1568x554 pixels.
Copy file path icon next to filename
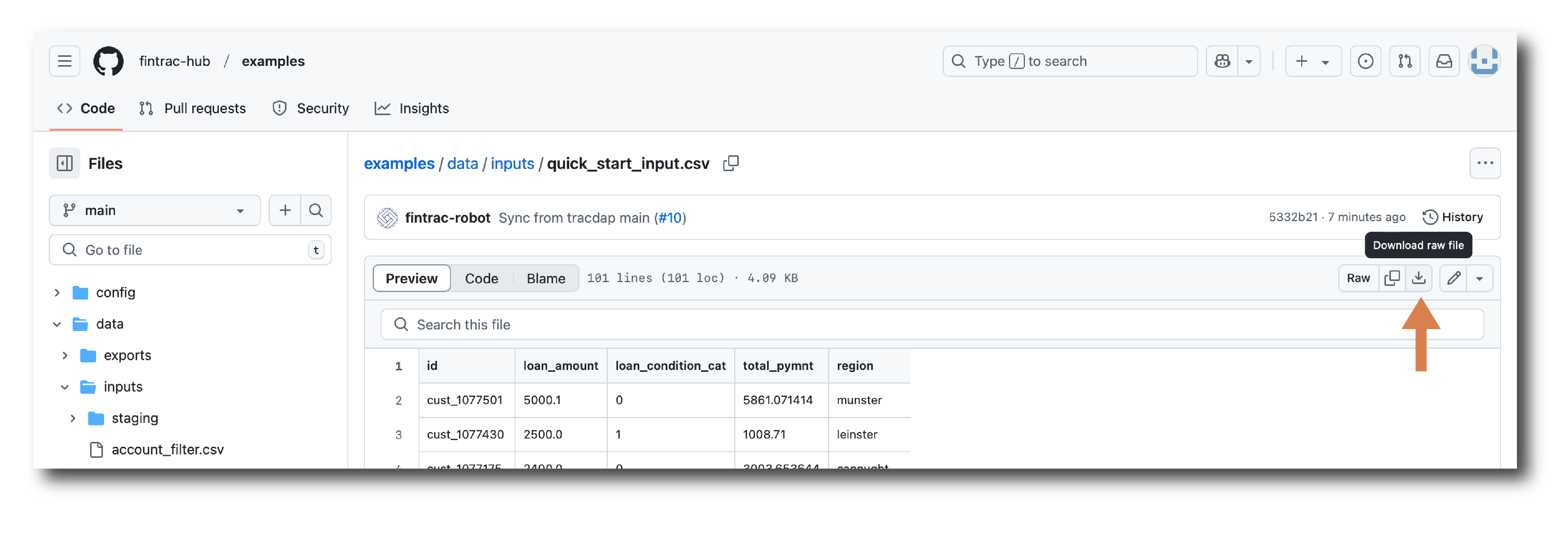click(x=730, y=163)
